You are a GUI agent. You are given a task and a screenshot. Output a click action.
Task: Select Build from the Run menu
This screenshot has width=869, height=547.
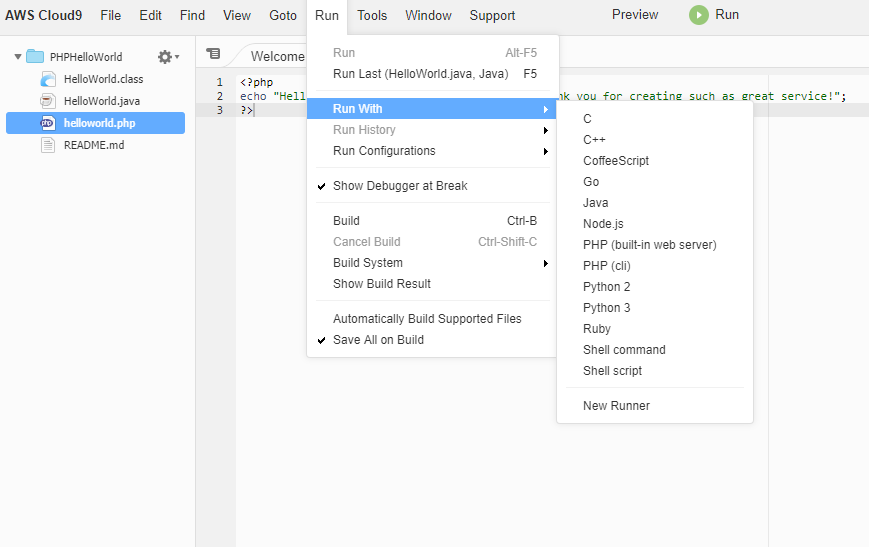click(x=431, y=221)
